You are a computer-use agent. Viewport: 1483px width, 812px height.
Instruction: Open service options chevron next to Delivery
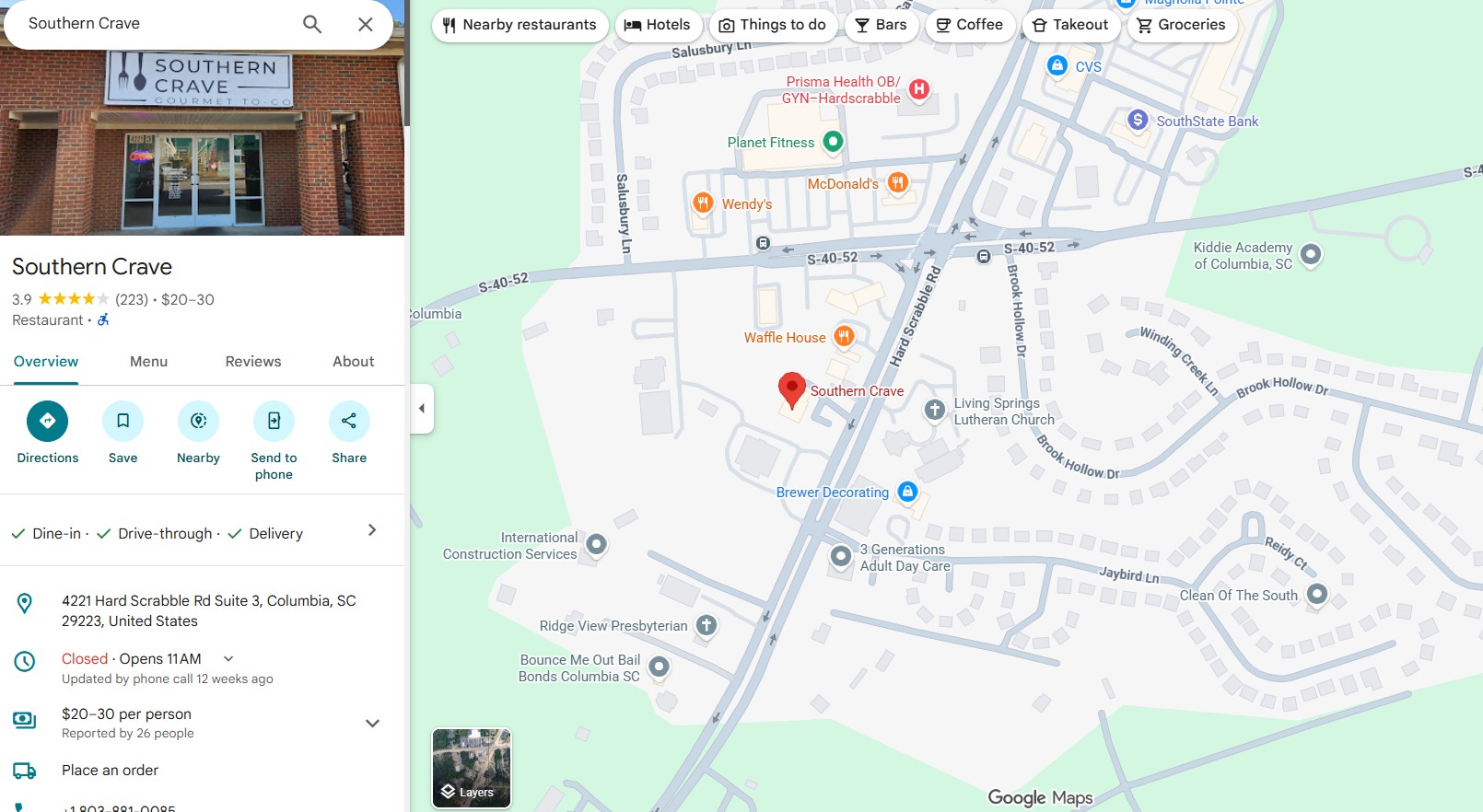pyautogui.click(x=372, y=529)
